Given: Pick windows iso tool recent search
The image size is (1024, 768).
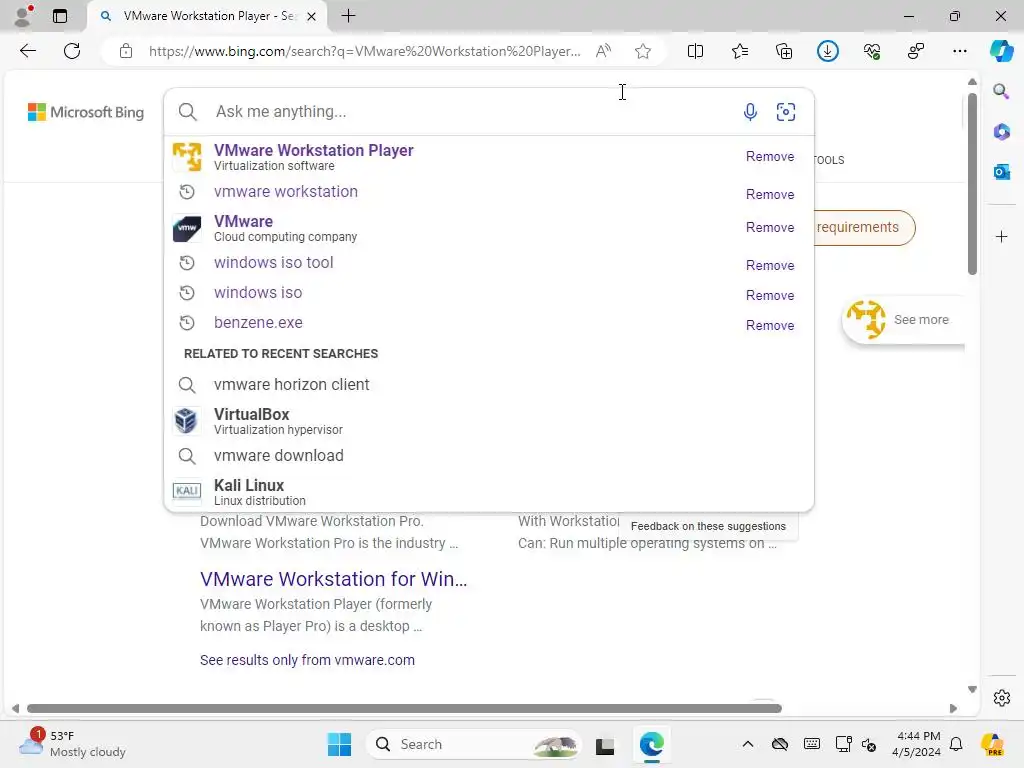Looking at the screenshot, I should tap(273, 263).
